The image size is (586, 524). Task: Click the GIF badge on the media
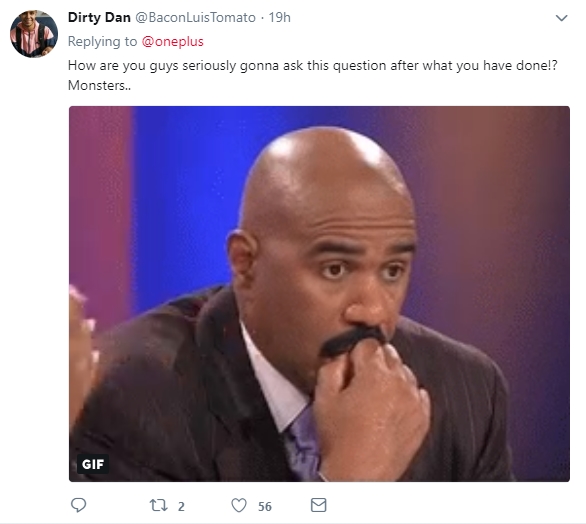(x=93, y=464)
